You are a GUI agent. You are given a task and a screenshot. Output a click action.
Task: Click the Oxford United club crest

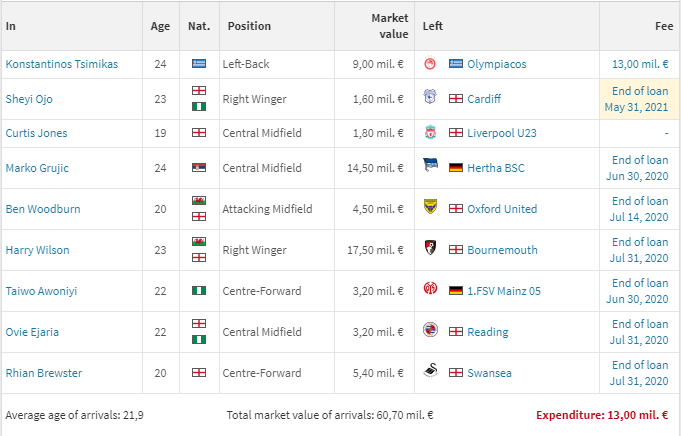coord(430,209)
